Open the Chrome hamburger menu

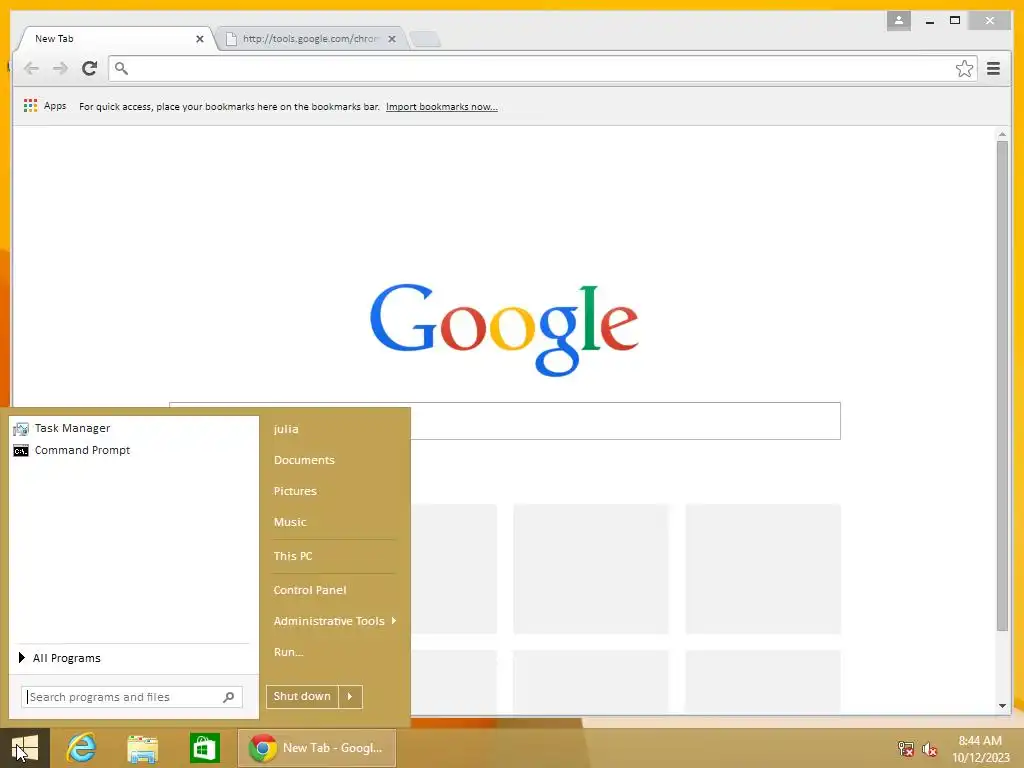click(x=993, y=69)
